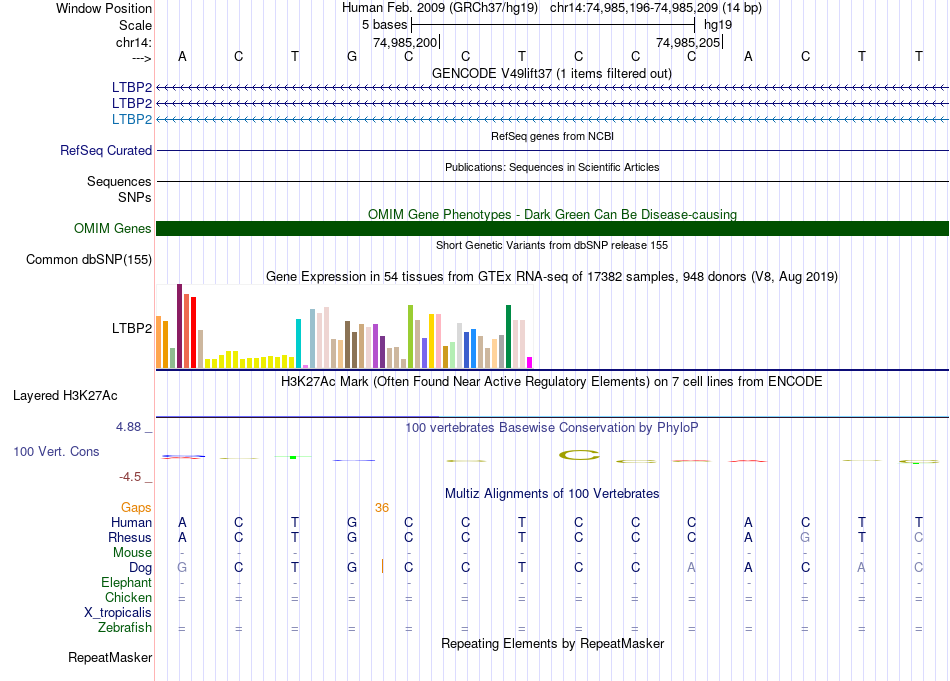
Task: Click the large C conservation logo letter
Action: pyautogui.click(x=579, y=455)
